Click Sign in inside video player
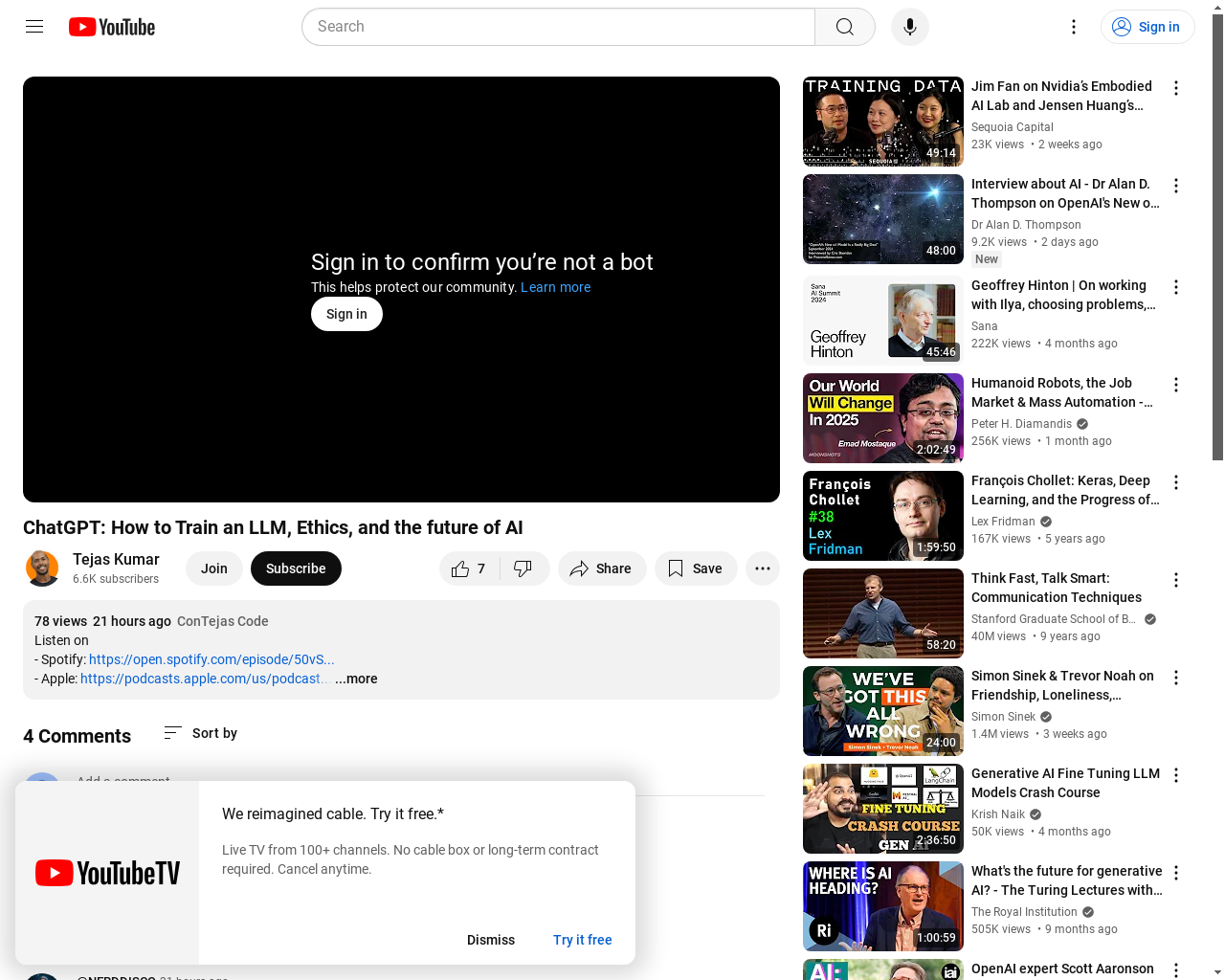 point(346,314)
